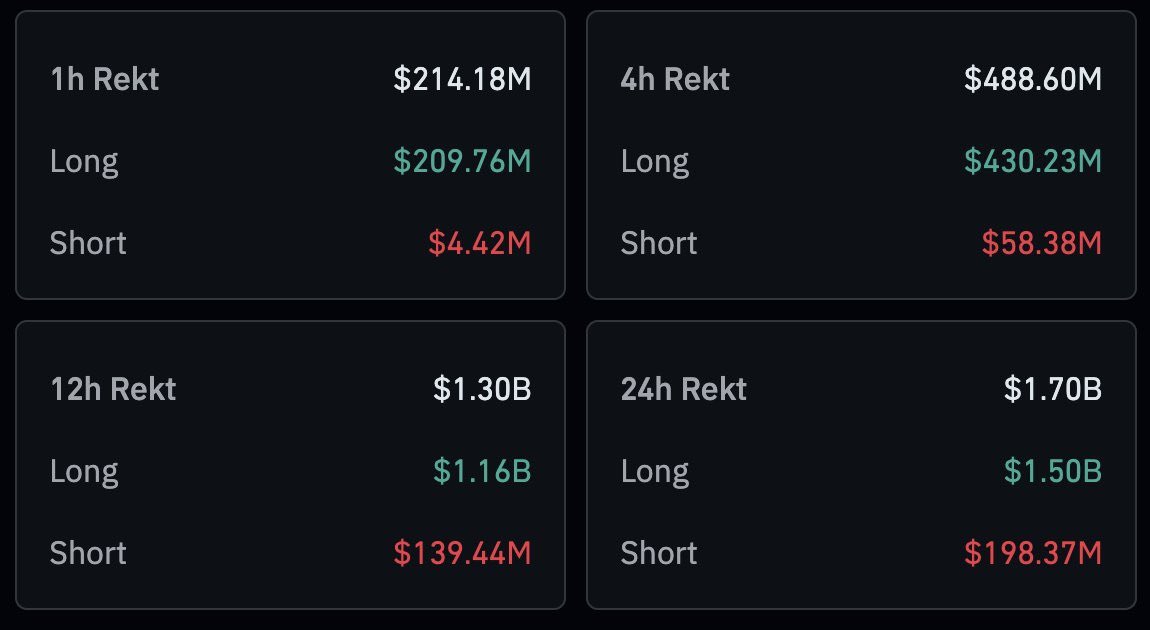Click the Long label in 24h card
The height and width of the screenshot is (630, 1150).
(655, 471)
